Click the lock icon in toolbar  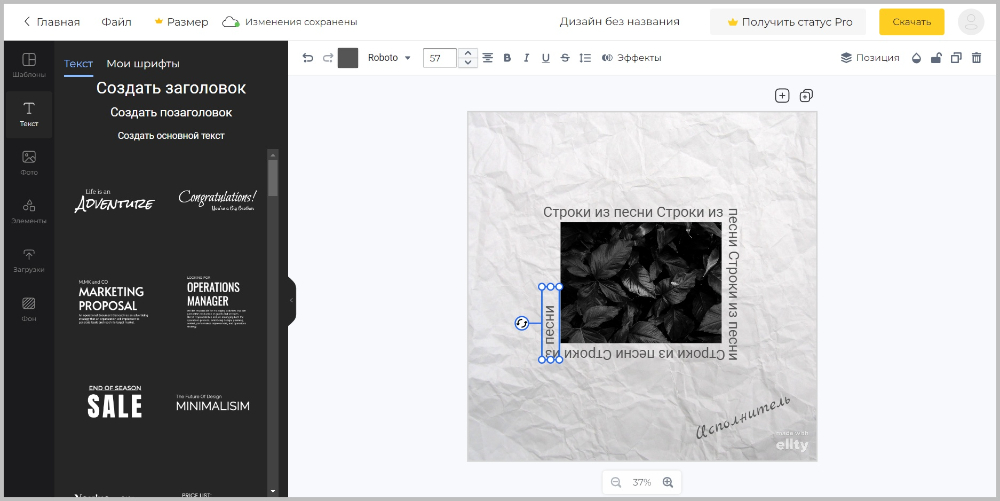[935, 58]
